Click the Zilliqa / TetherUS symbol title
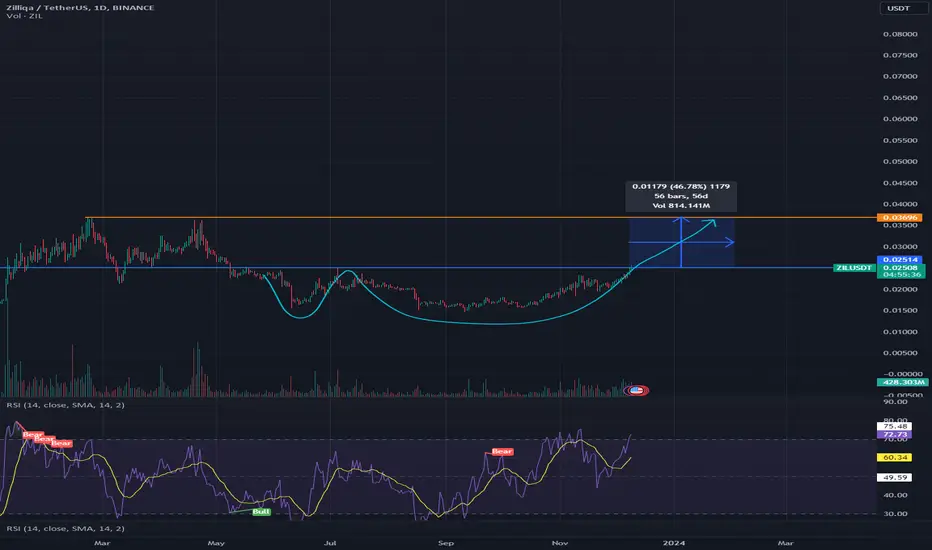 pos(80,8)
